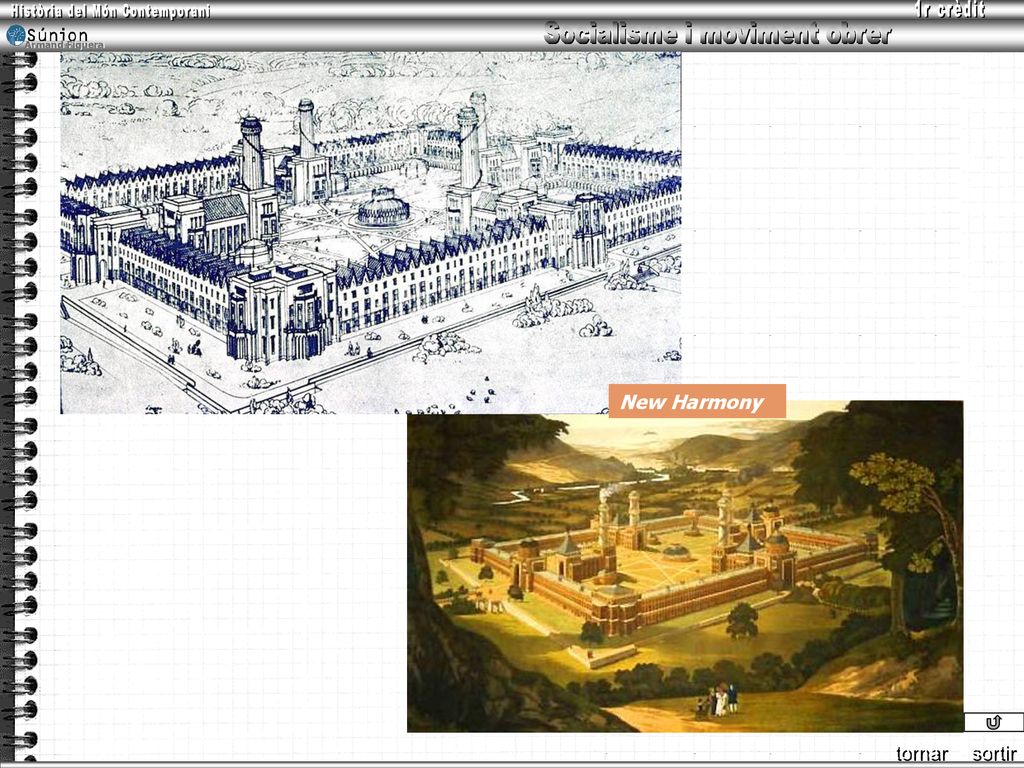Viewport: 1024px width, 768px height.
Task: Open the colored New Harmony landscape painting
Action: [x=684, y=566]
